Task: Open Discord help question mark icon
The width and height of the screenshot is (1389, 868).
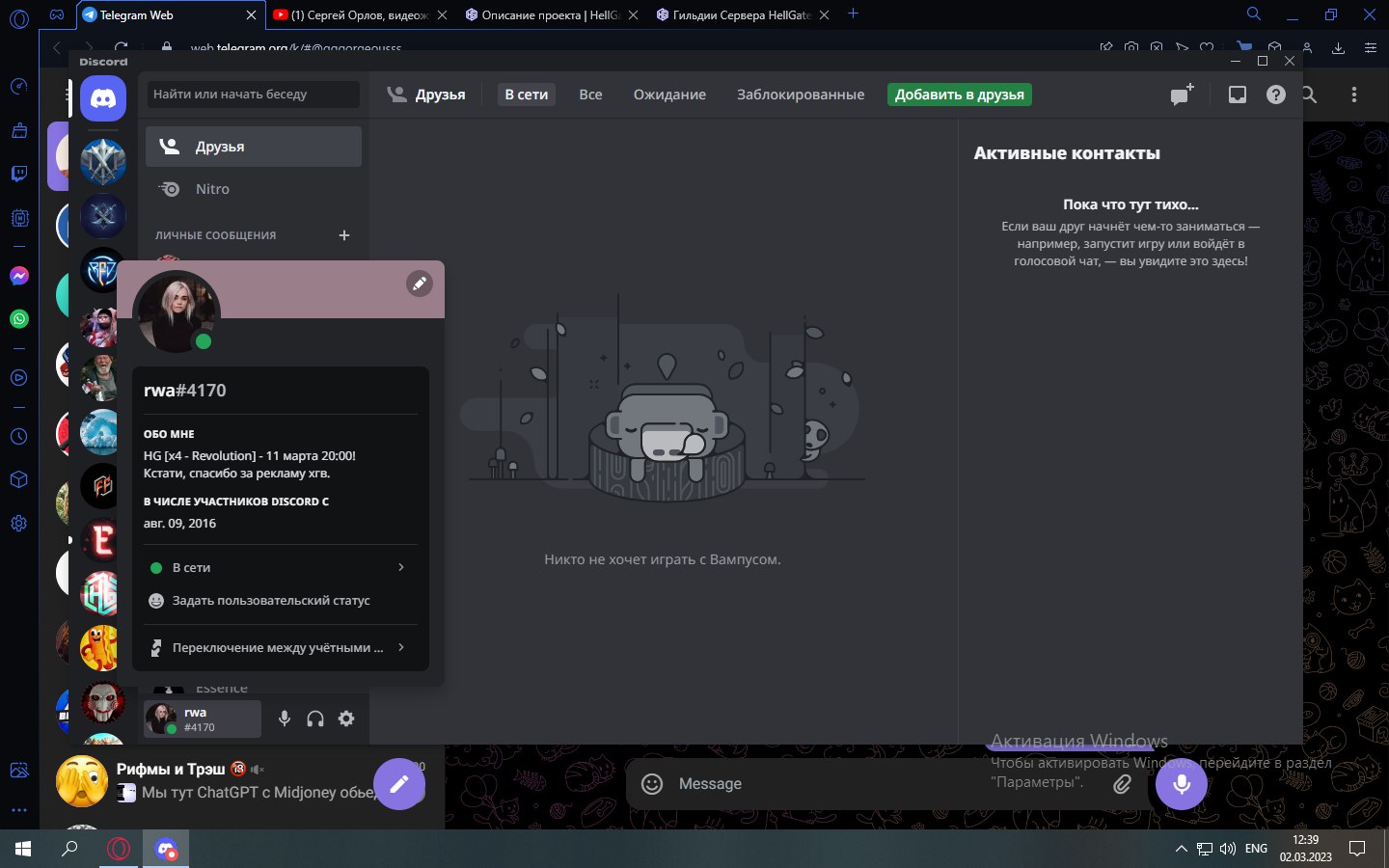Action: pyautogui.click(x=1276, y=95)
